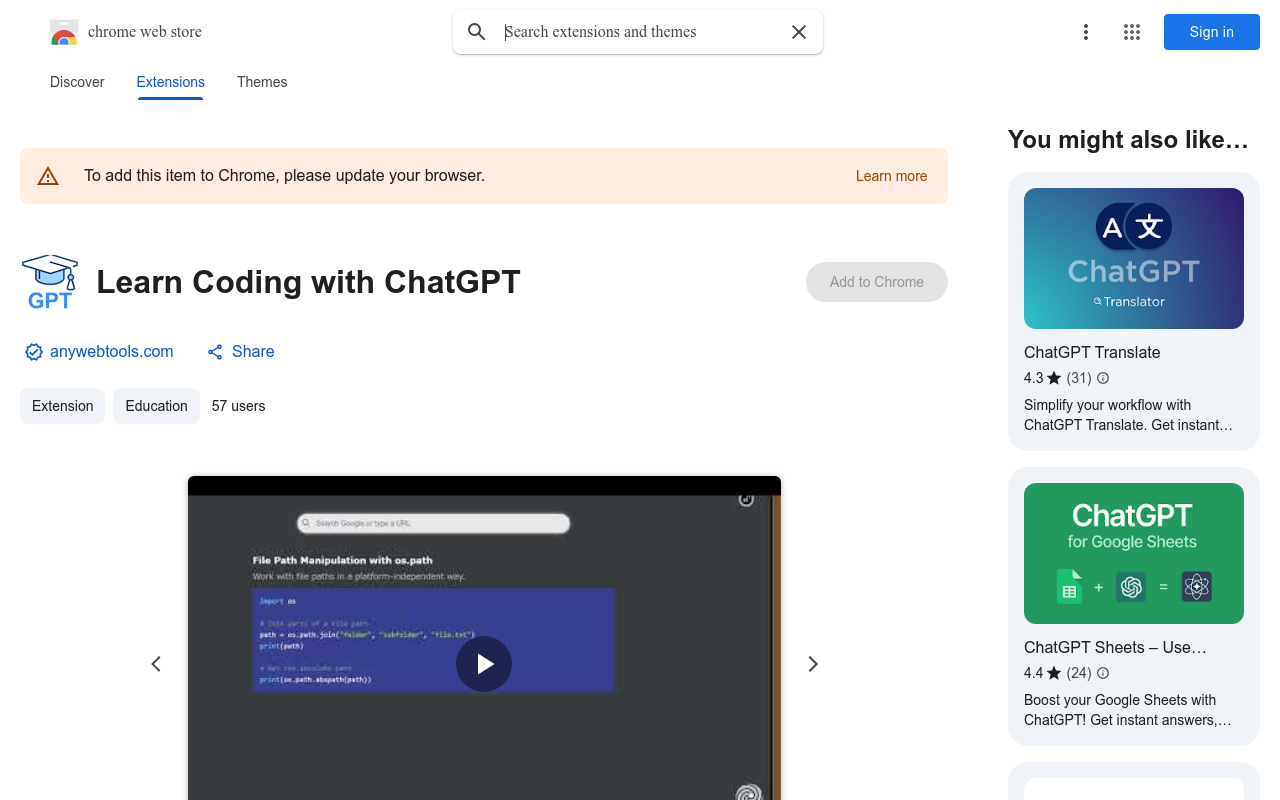Open the Google apps grid
Image resolution: width=1280 pixels, height=800 pixels.
tap(1132, 32)
